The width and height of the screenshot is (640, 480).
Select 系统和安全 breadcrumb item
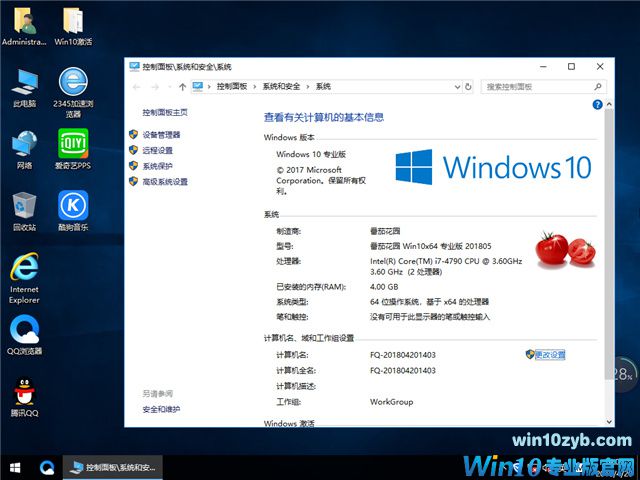[x=281, y=87]
